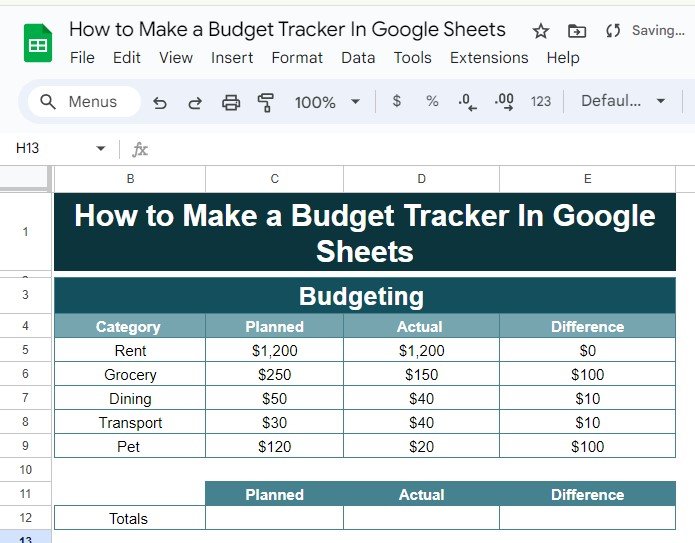
Task: Open the Format menu
Action: [x=297, y=58]
